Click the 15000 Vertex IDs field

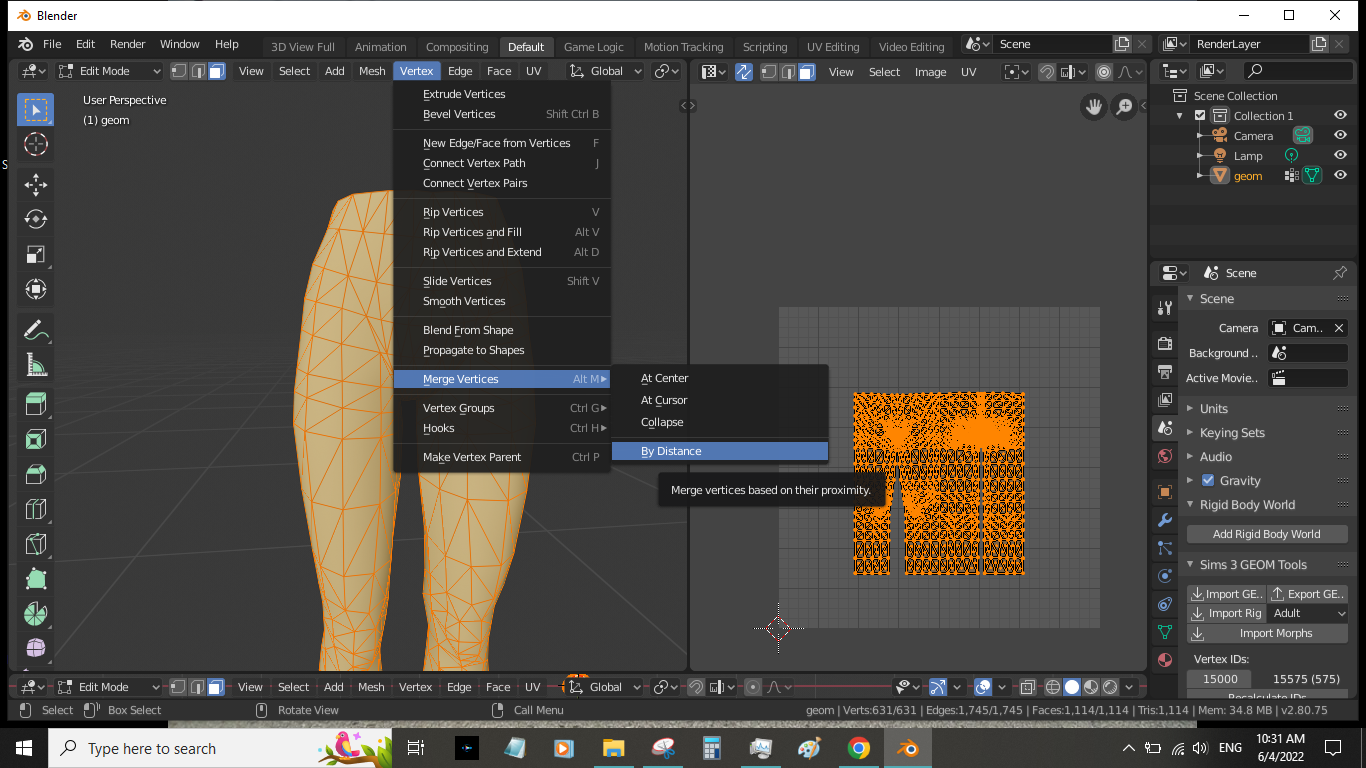(x=1220, y=679)
